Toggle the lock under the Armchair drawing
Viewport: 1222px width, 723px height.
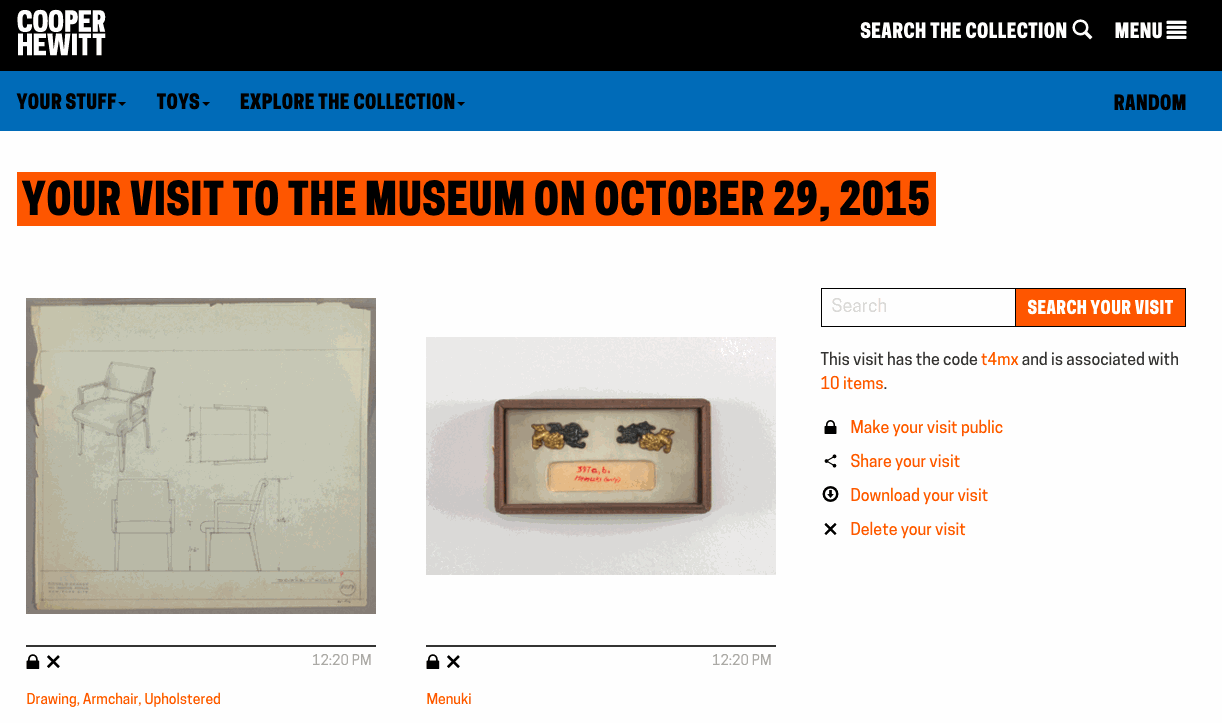[33, 662]
